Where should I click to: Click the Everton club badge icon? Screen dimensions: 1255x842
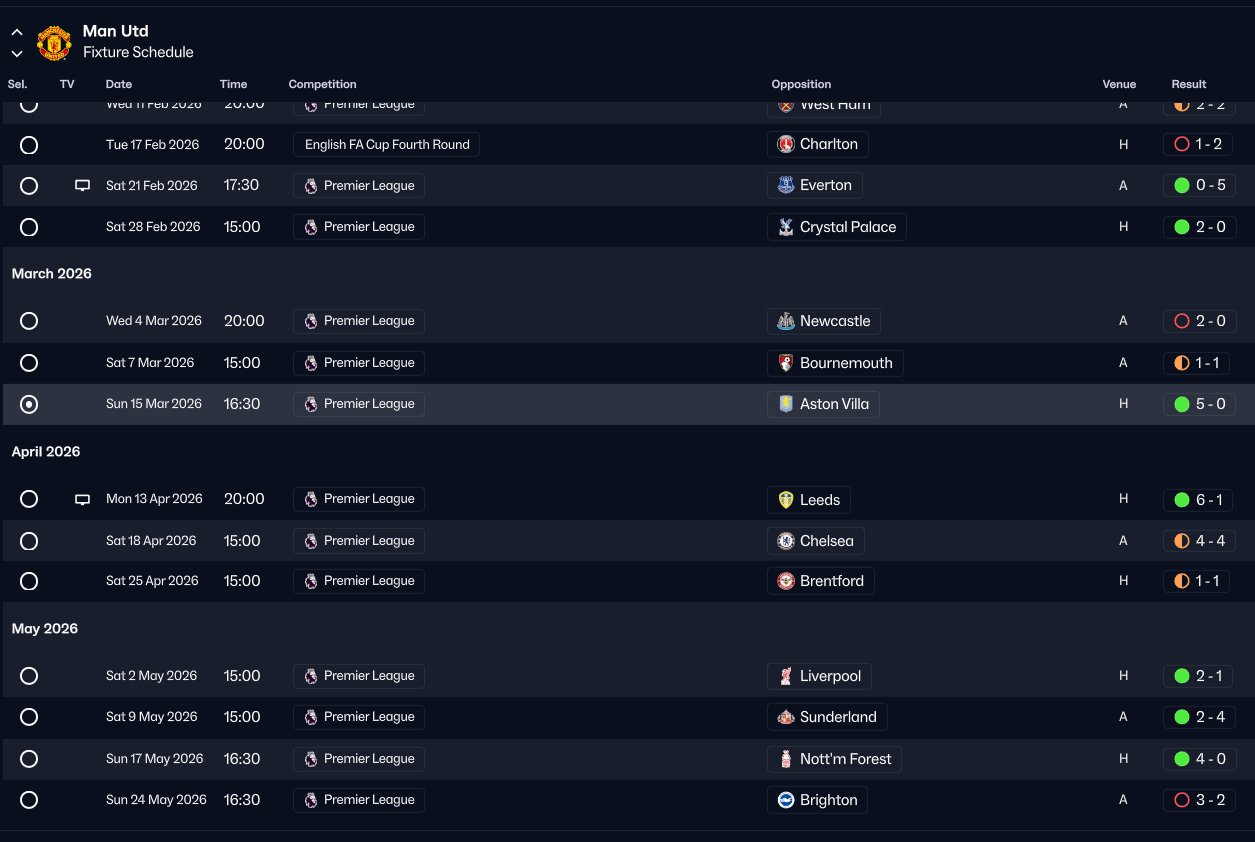click(x=786, y=185)
